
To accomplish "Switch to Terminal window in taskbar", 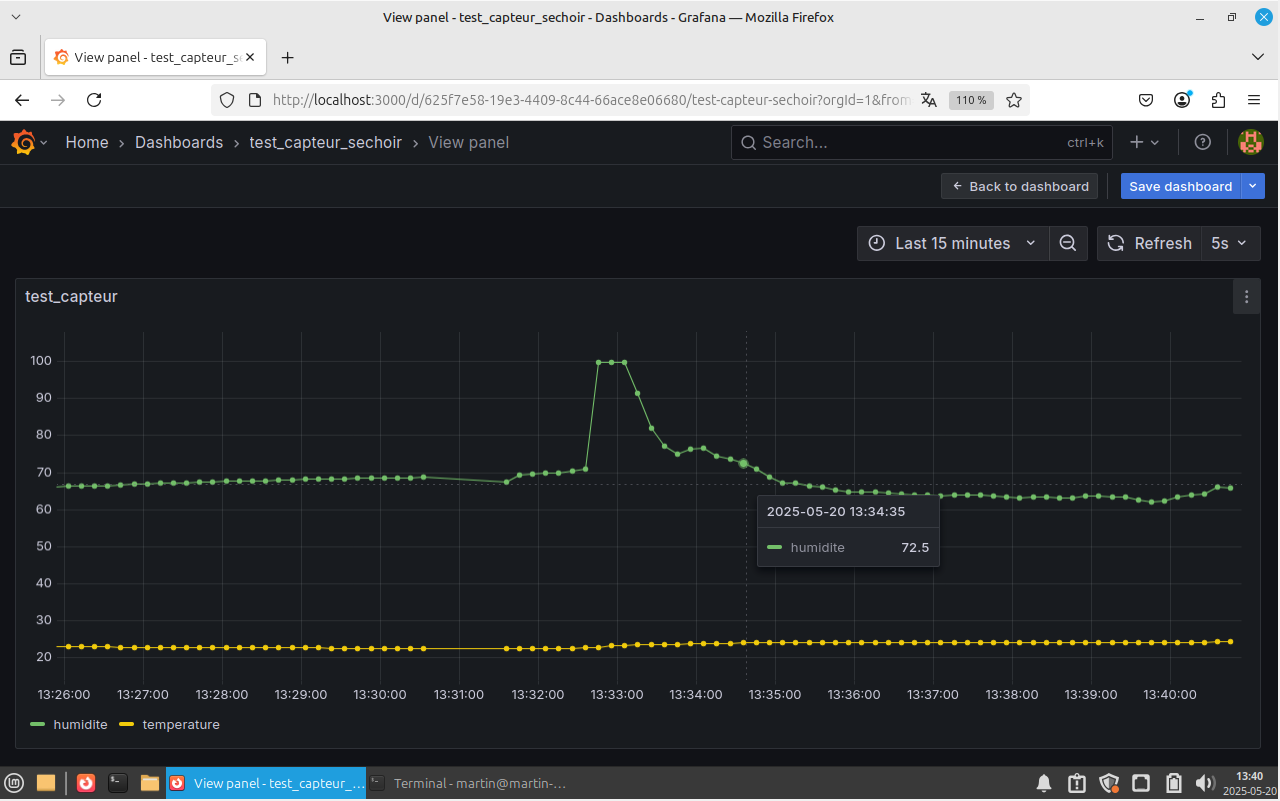I will pyautogui.click(x=468, y=783).
